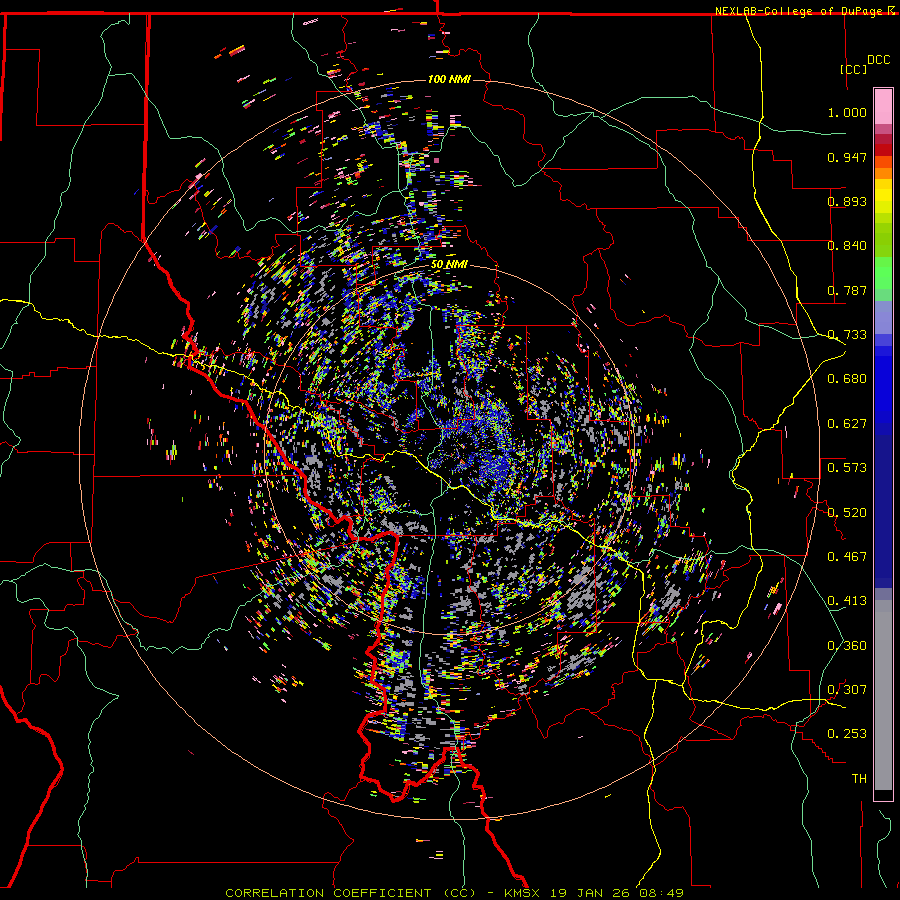Click the 1.000 value on the scale
The height and width of the screenshot is (900, 900).
click(847, 112)
